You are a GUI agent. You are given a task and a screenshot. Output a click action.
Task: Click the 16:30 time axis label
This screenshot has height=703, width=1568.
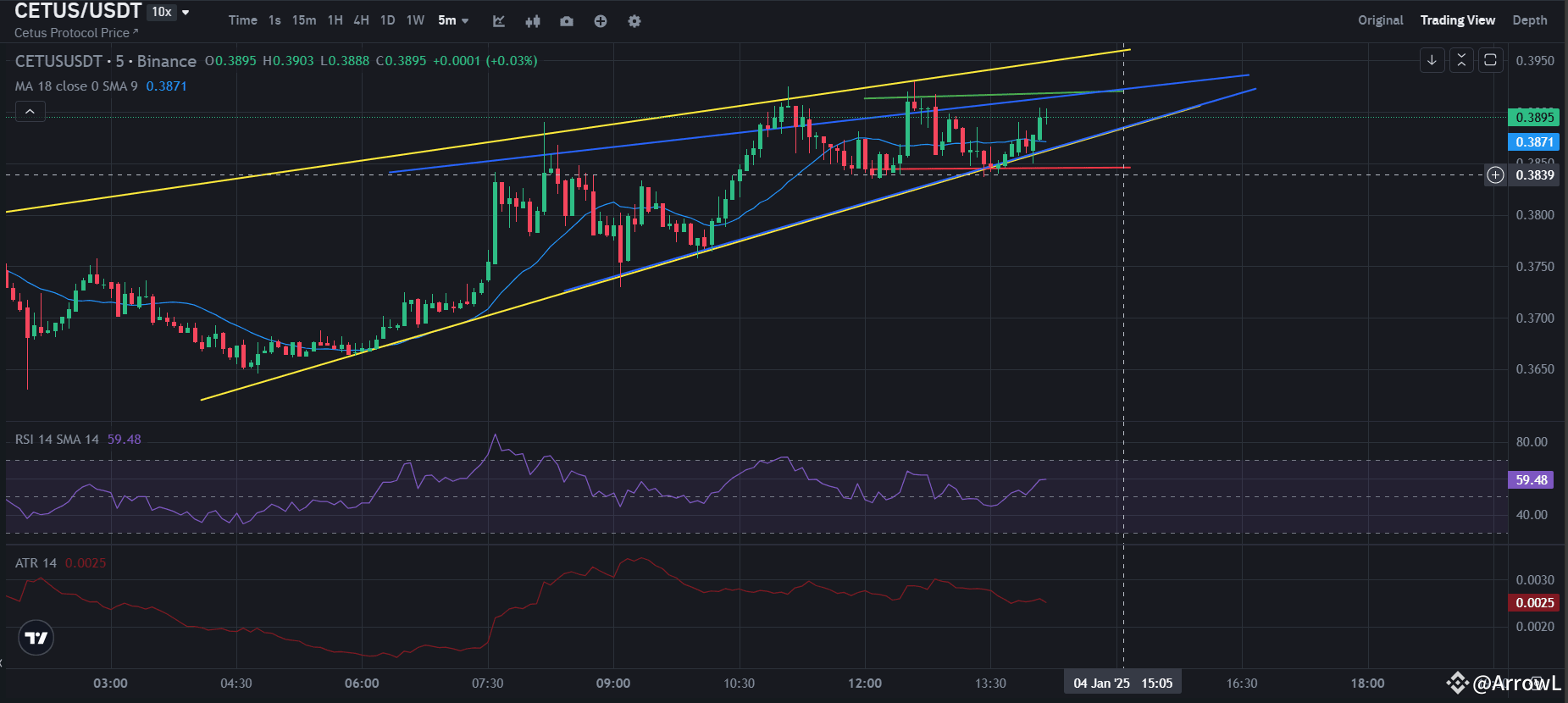(1242, 684)
